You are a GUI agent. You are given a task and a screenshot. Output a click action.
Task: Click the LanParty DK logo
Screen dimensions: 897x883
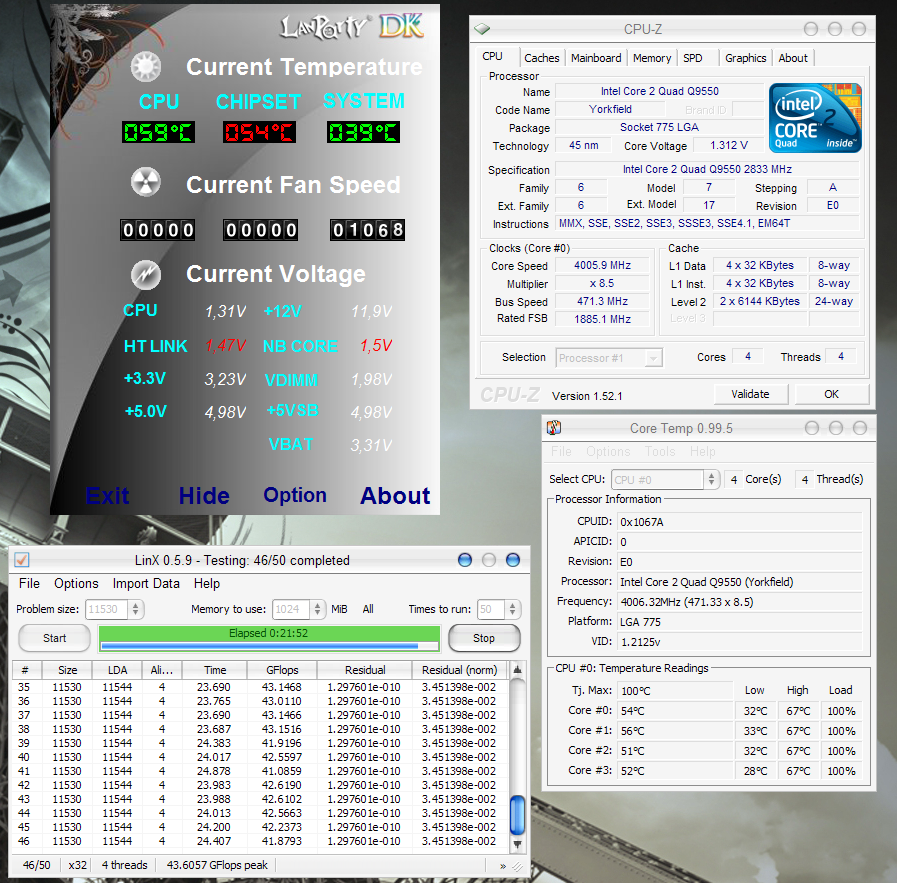coord(352,26)
